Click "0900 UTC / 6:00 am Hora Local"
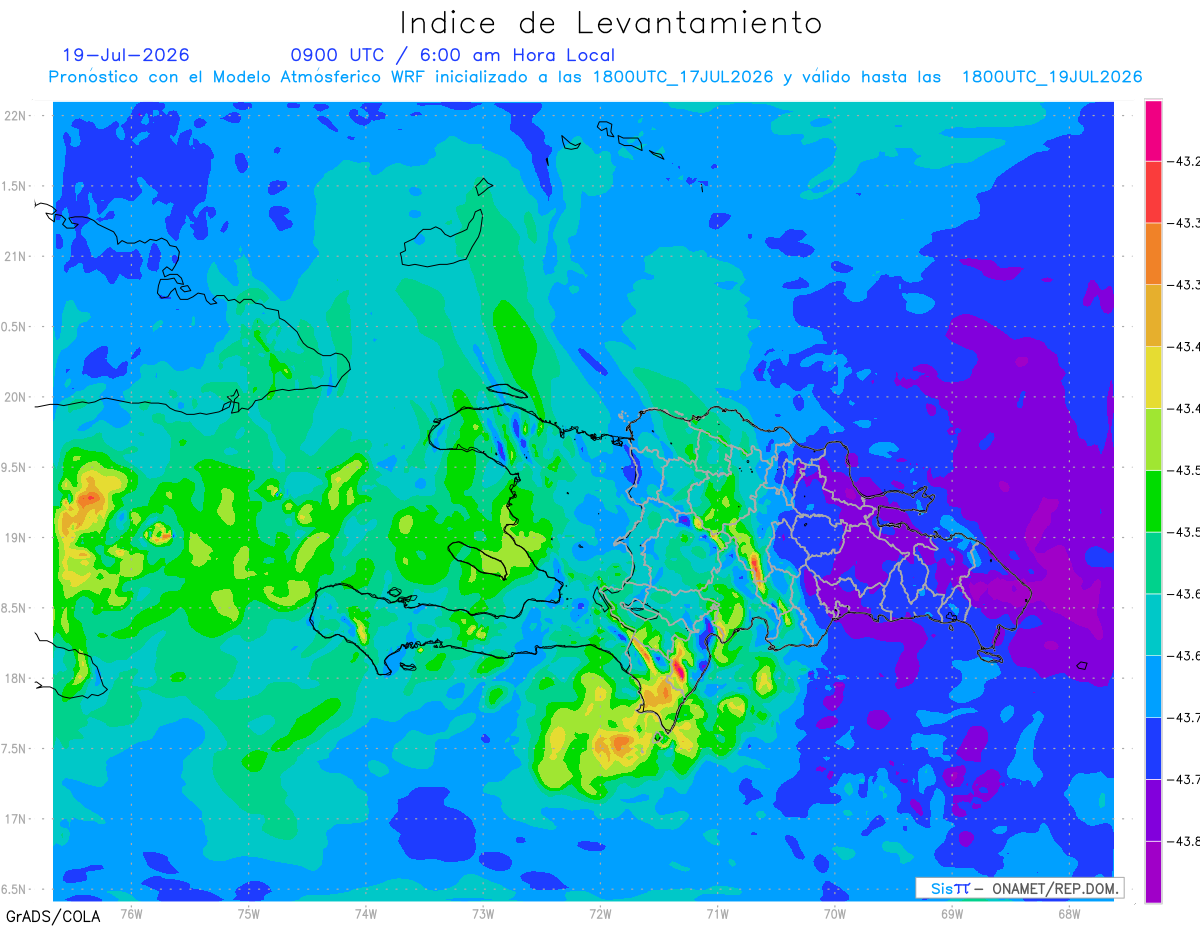 tap(453, 55)
